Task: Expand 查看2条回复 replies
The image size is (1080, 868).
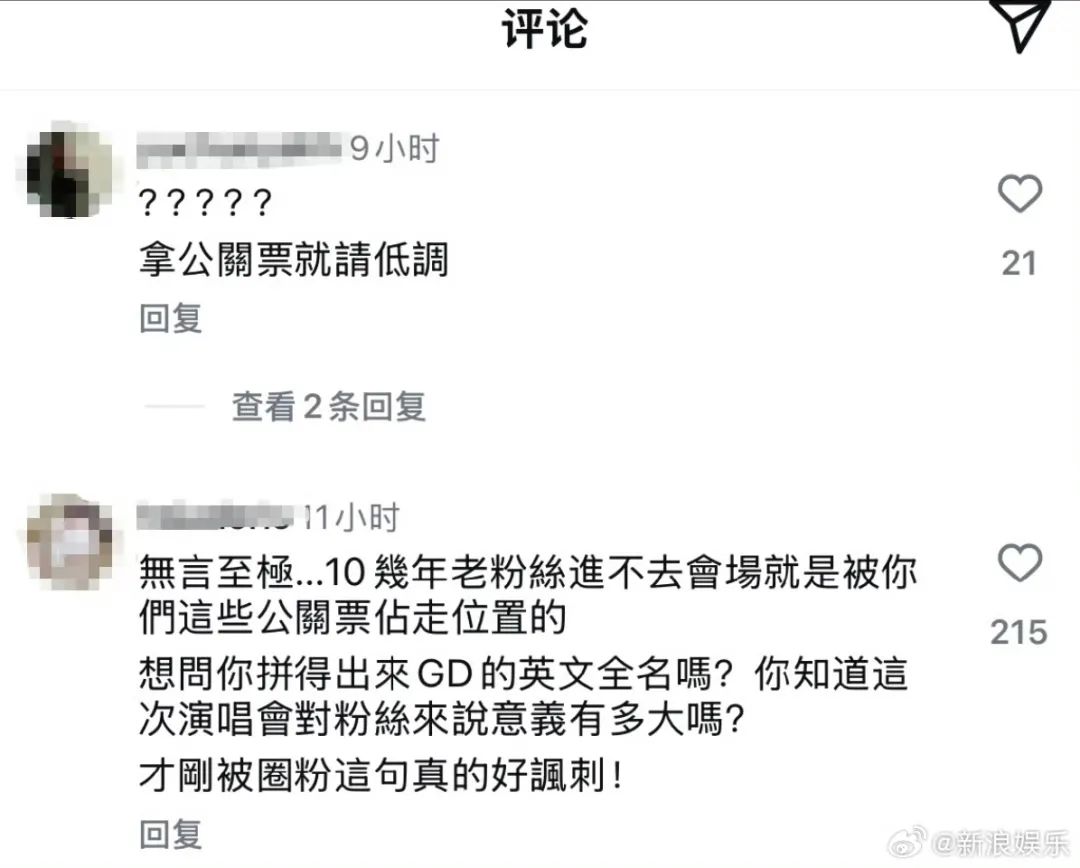Action: coord(329,406)
